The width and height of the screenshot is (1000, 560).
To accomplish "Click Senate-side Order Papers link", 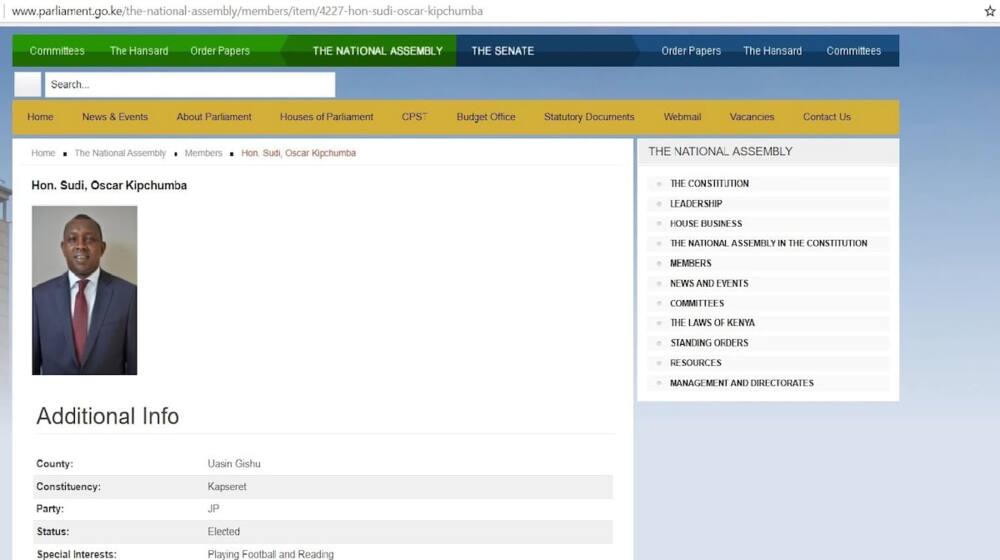I will pos(691,51).
